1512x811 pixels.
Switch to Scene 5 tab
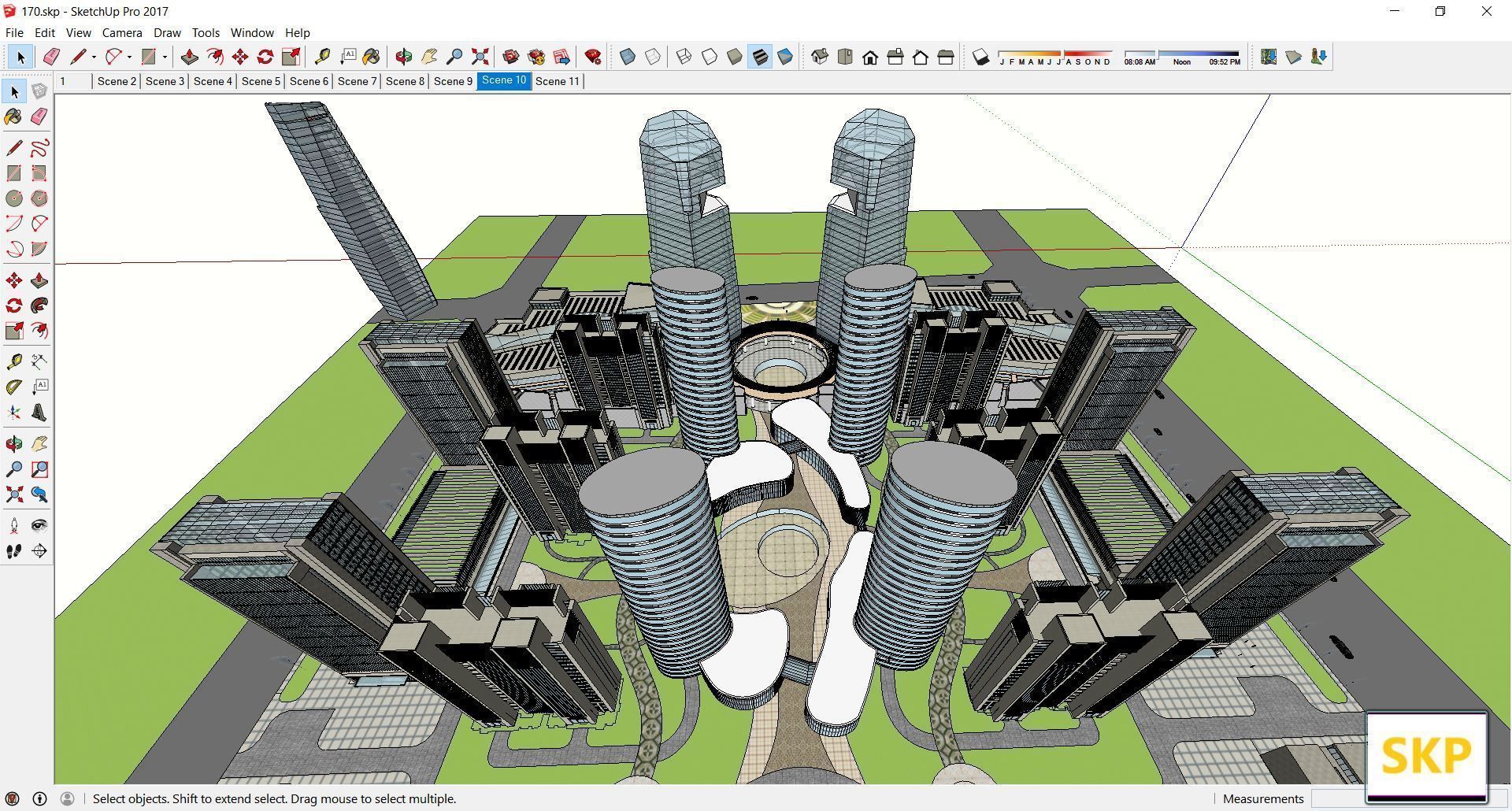pos(261,81)
